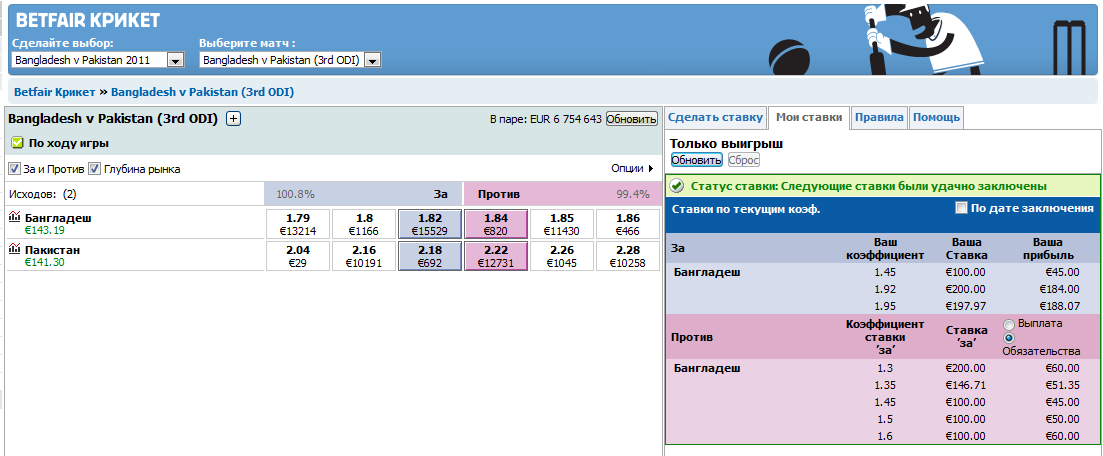
Task: Select Bangladesh lay price 1.85
Action: pos(562,224)
